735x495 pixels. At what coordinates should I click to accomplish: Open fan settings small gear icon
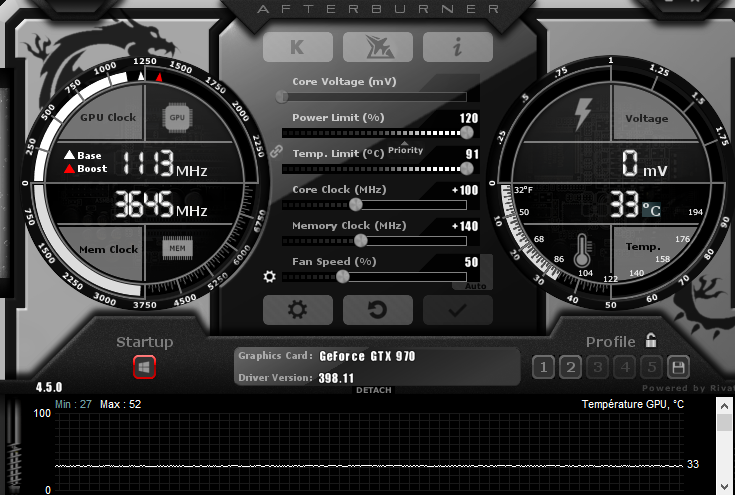270,277
